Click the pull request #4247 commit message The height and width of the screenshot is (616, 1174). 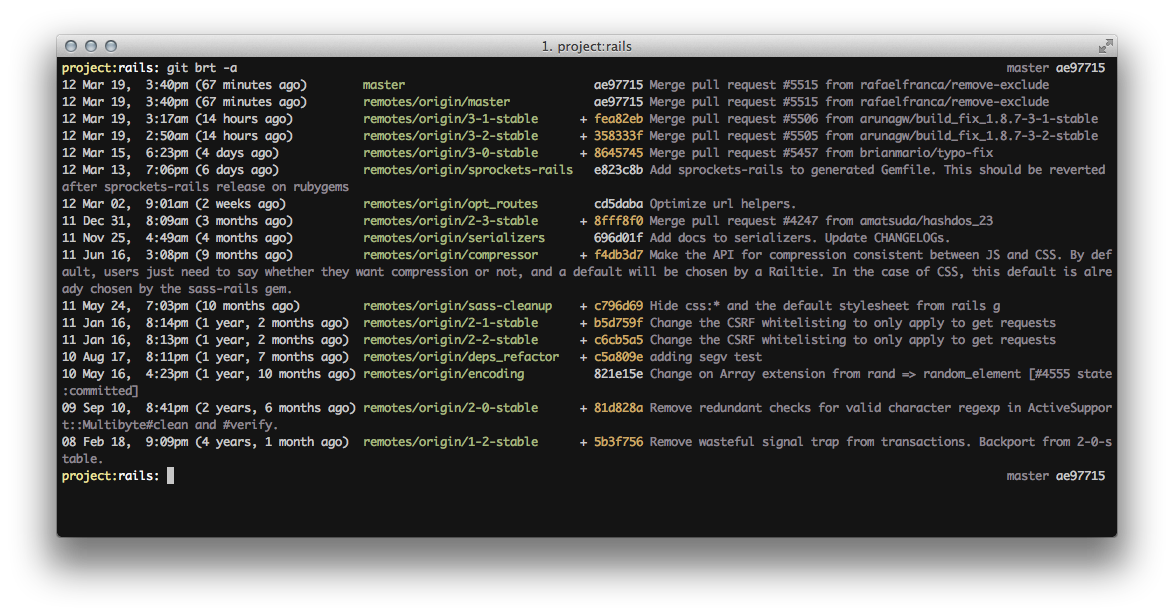(821, 221)
